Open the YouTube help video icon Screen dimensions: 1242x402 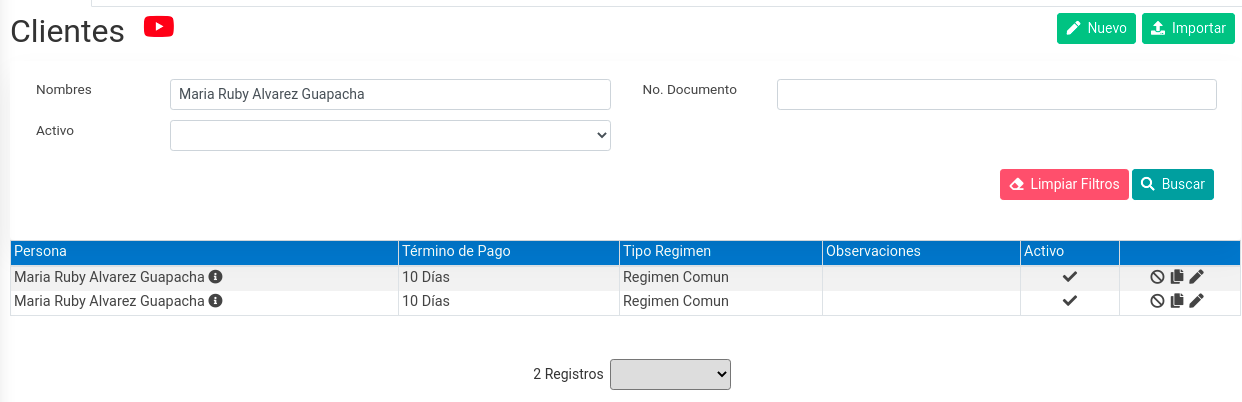click(x=159, y=27)
